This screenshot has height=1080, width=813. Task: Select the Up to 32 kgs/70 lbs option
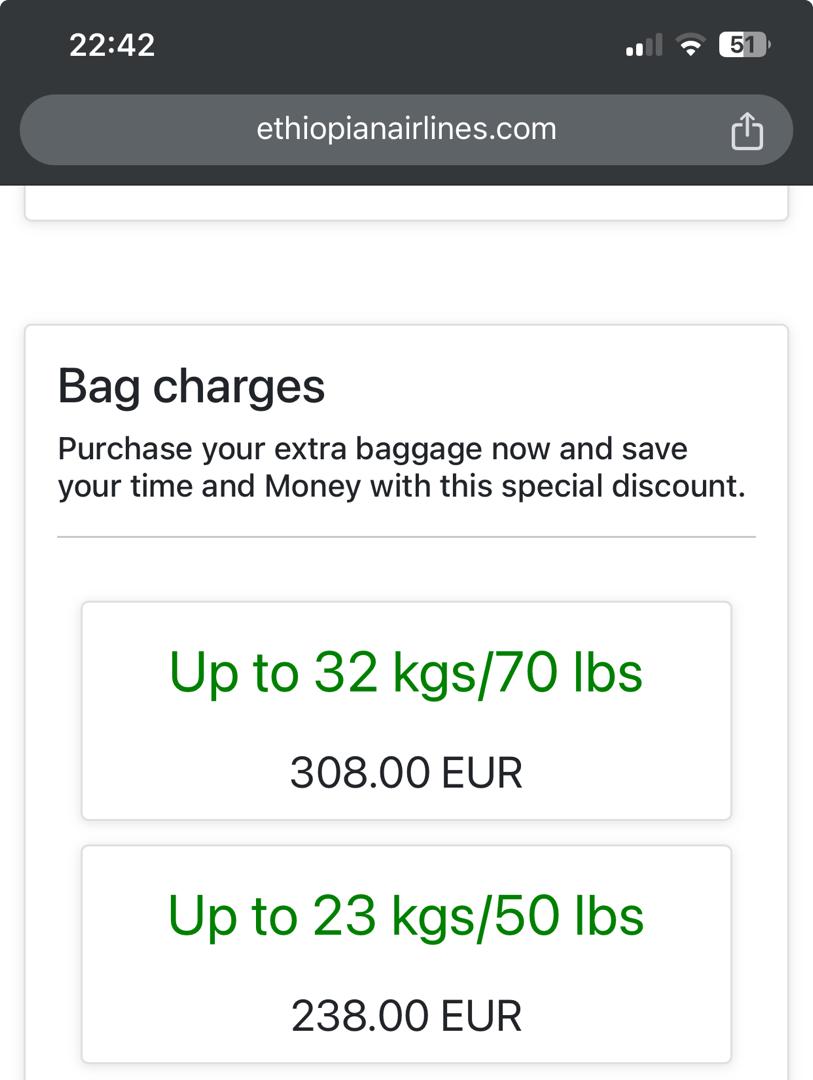(x=406, y=711)
